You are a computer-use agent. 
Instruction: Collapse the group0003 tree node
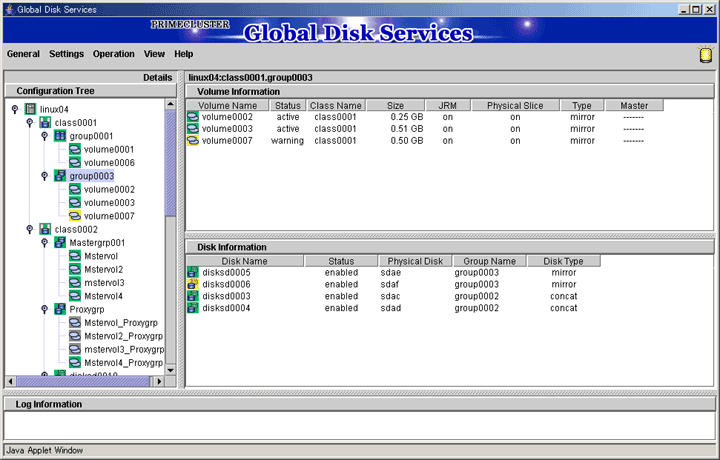44,176
